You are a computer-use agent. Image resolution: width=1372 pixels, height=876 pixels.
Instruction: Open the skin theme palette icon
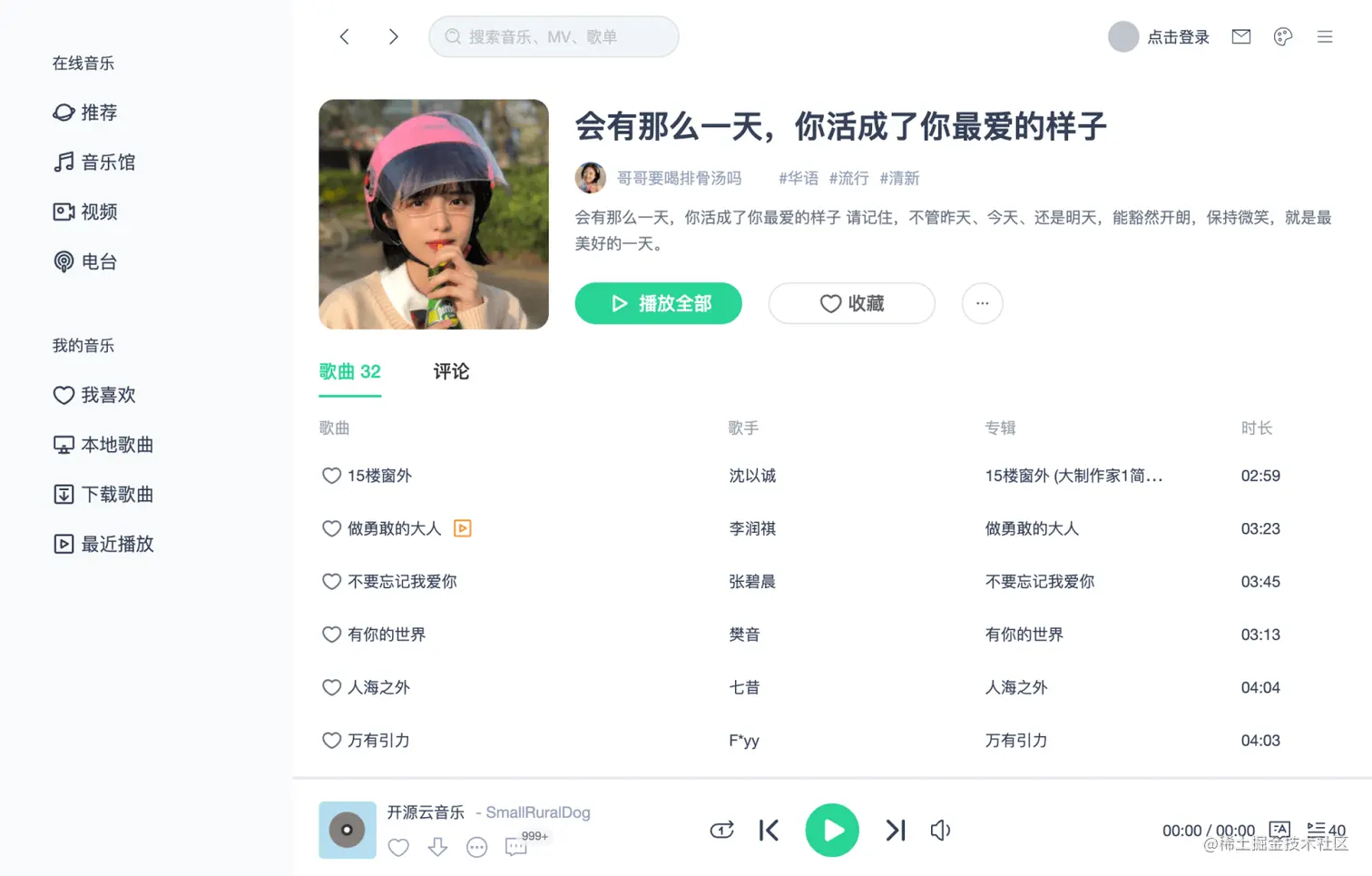[x=1282, y=36]
